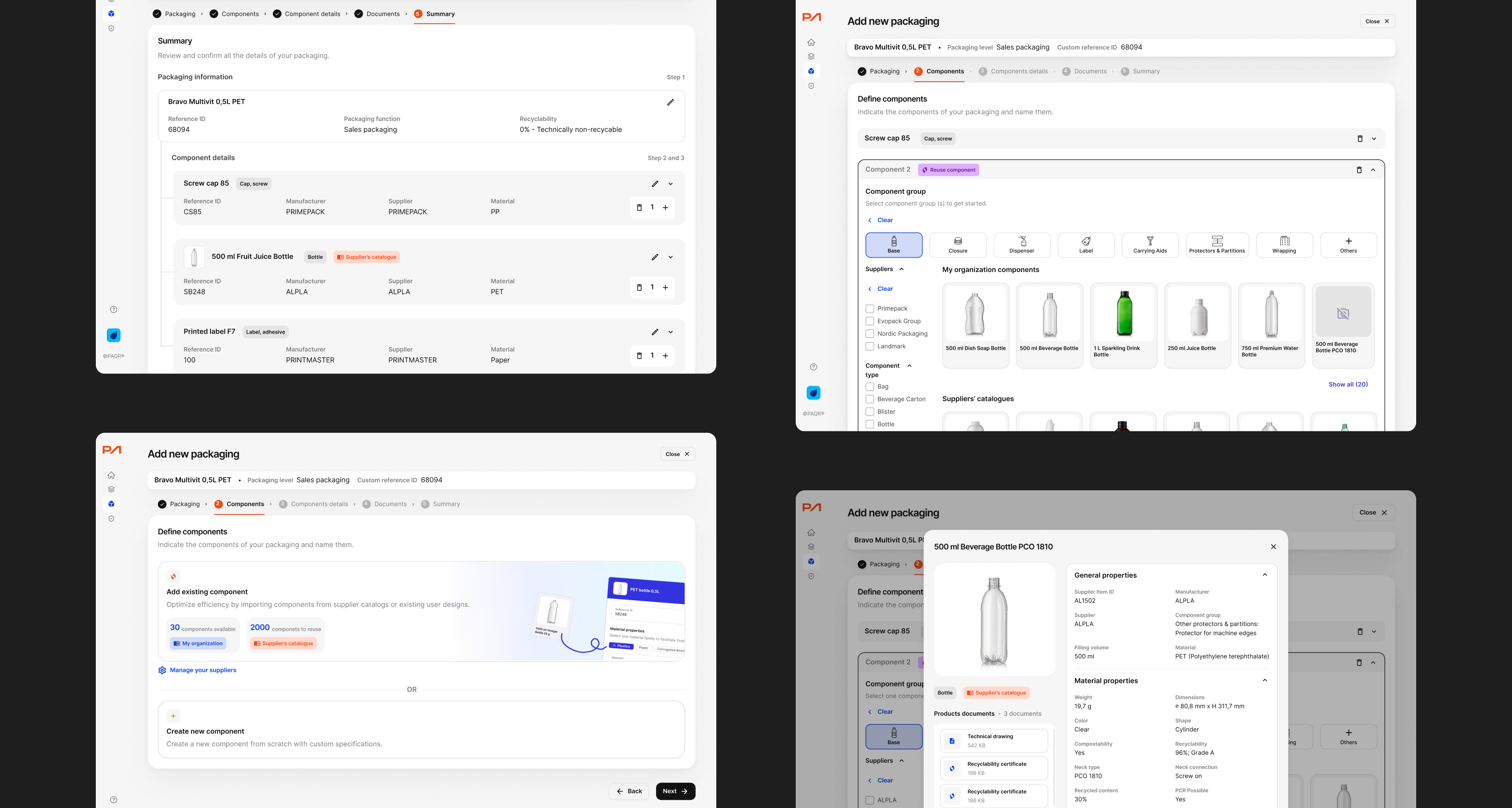Select the Wrapping component group
This screenshot has width=1512, height=808.
tap(1284, 245)
